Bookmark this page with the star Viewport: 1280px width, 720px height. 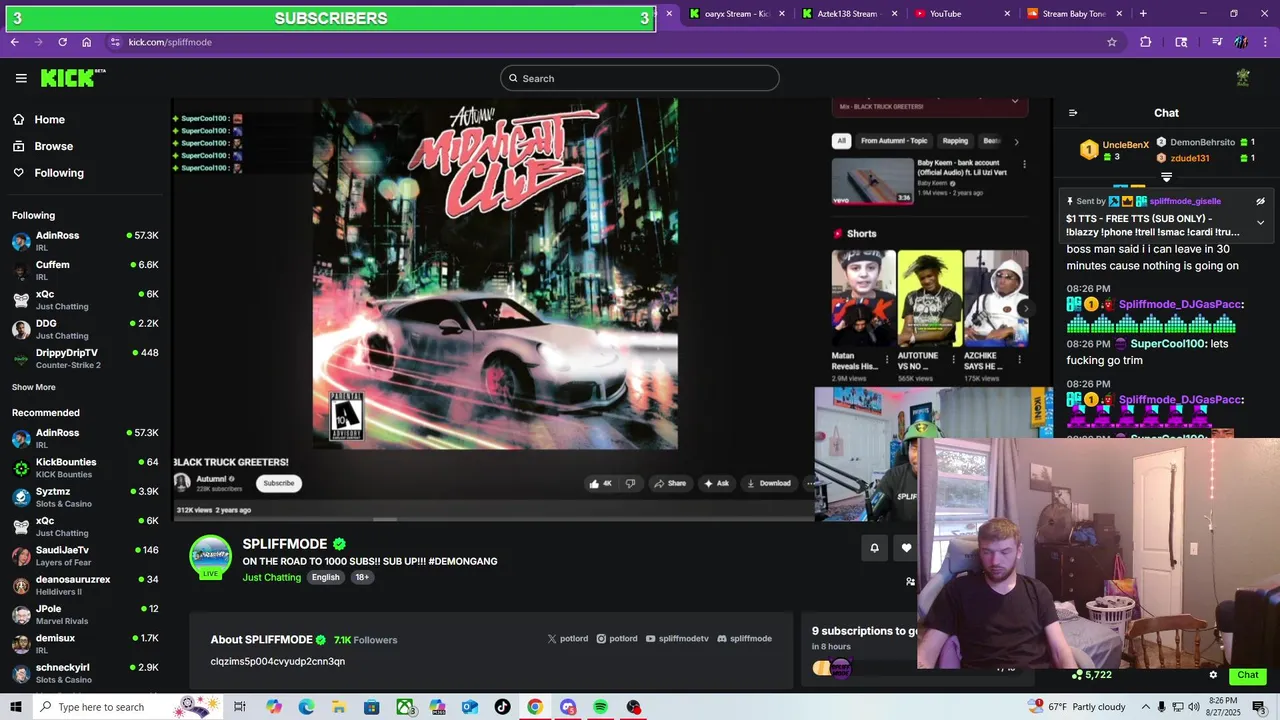(x=1111, y=42)
